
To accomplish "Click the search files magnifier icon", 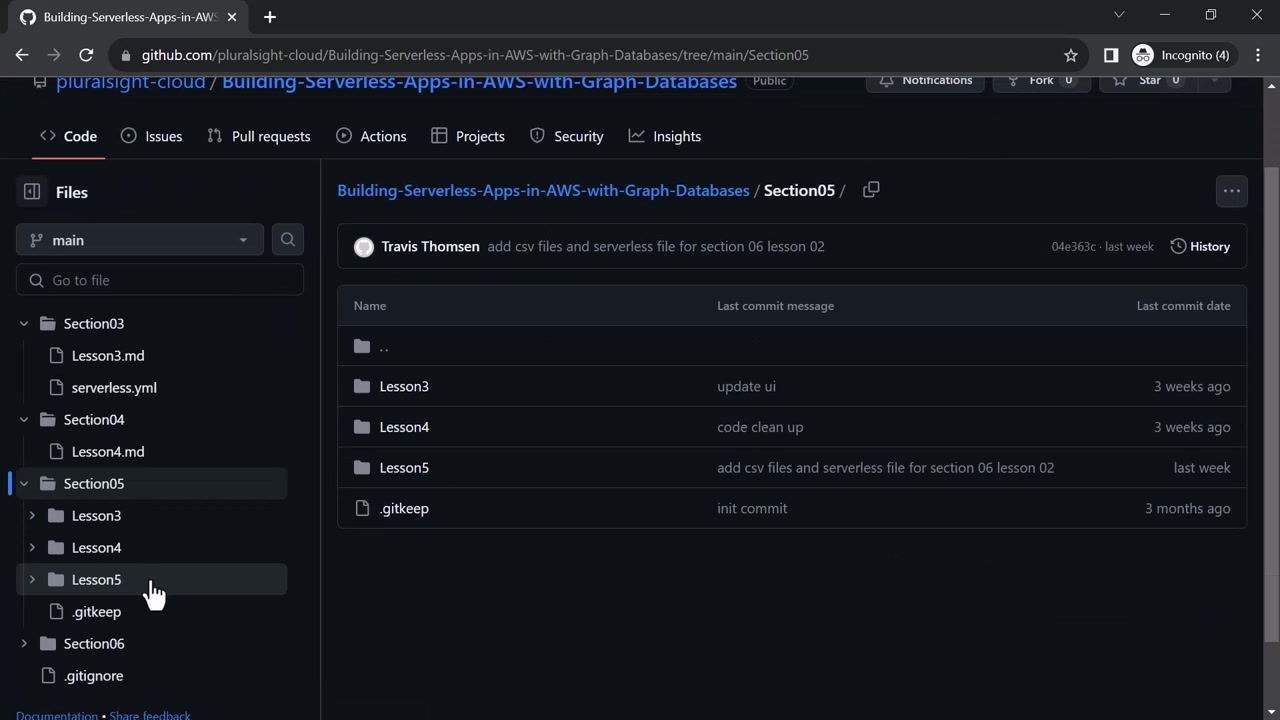I will click(x=287, y=240).
